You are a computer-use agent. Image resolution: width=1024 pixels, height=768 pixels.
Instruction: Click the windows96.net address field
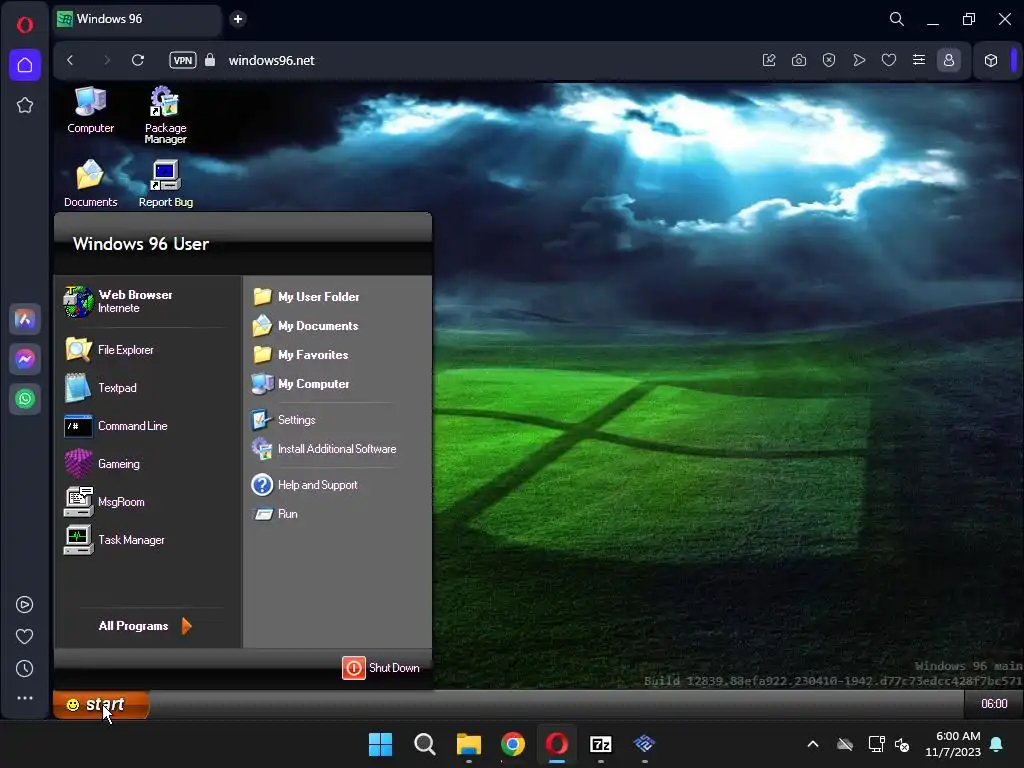pyautogui.click(x=272, y=60)
